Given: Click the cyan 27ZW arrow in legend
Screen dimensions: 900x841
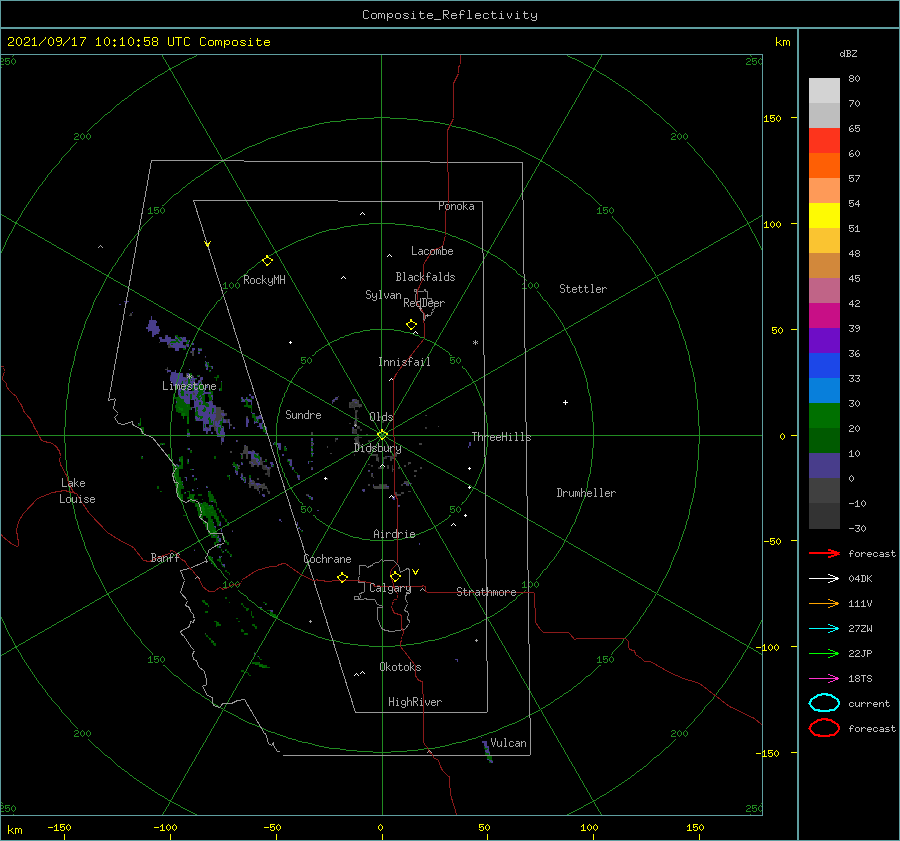Looking at the screenshot, I should click(x=824, y=629).
